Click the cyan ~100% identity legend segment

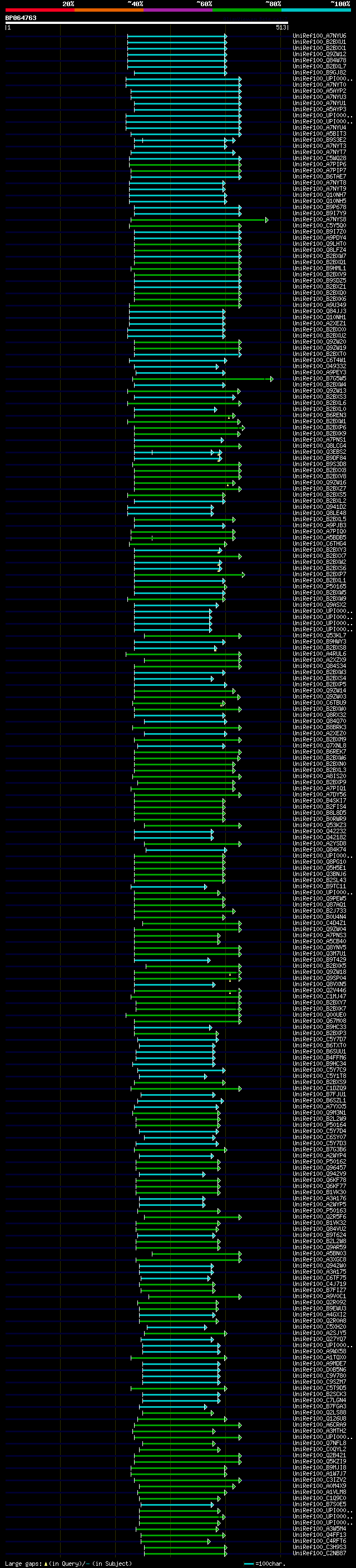click(x=316, y=10)
